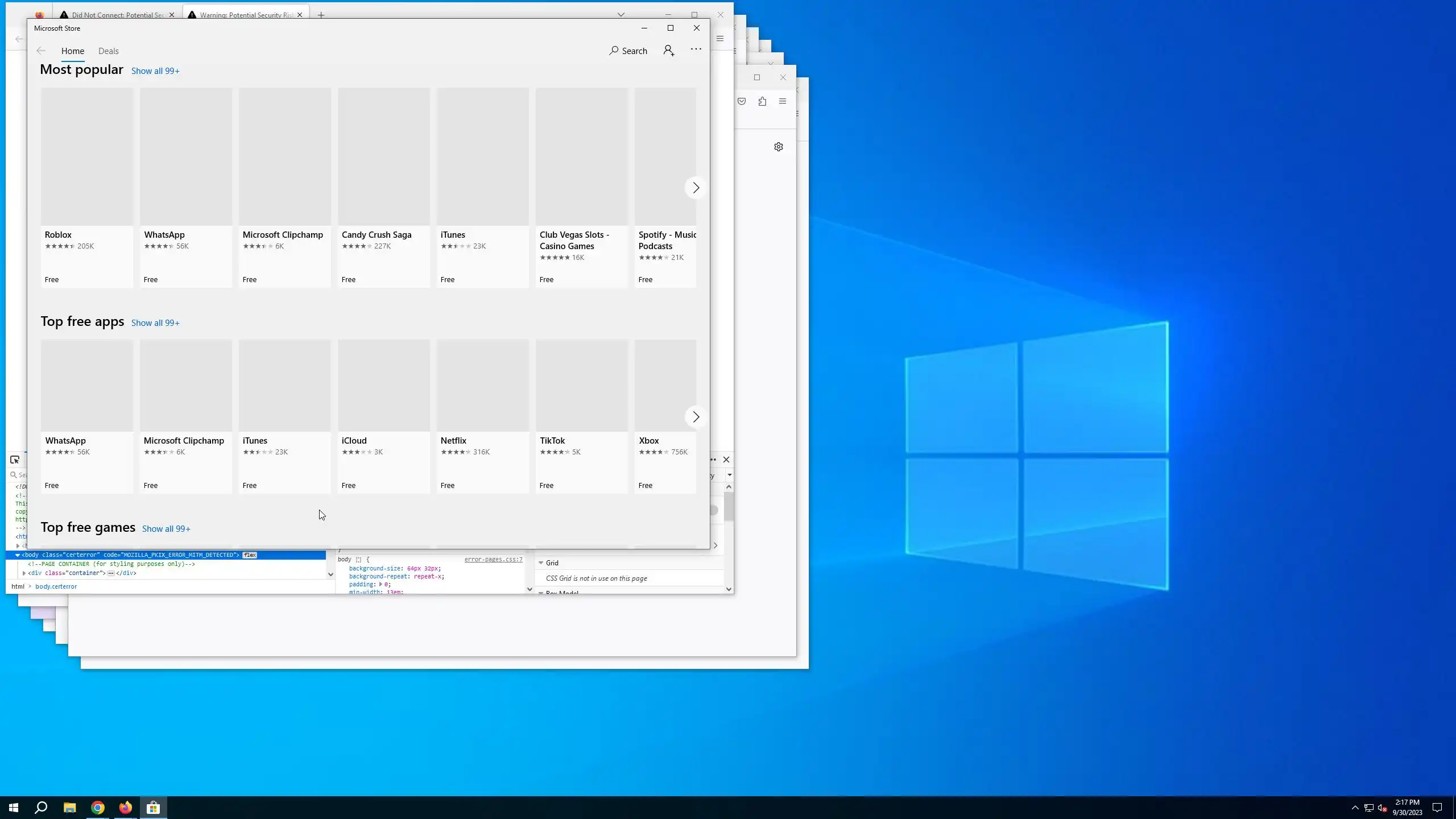Open Chrome from the taskbar
1456x819 pixels.
pos(98,808)
